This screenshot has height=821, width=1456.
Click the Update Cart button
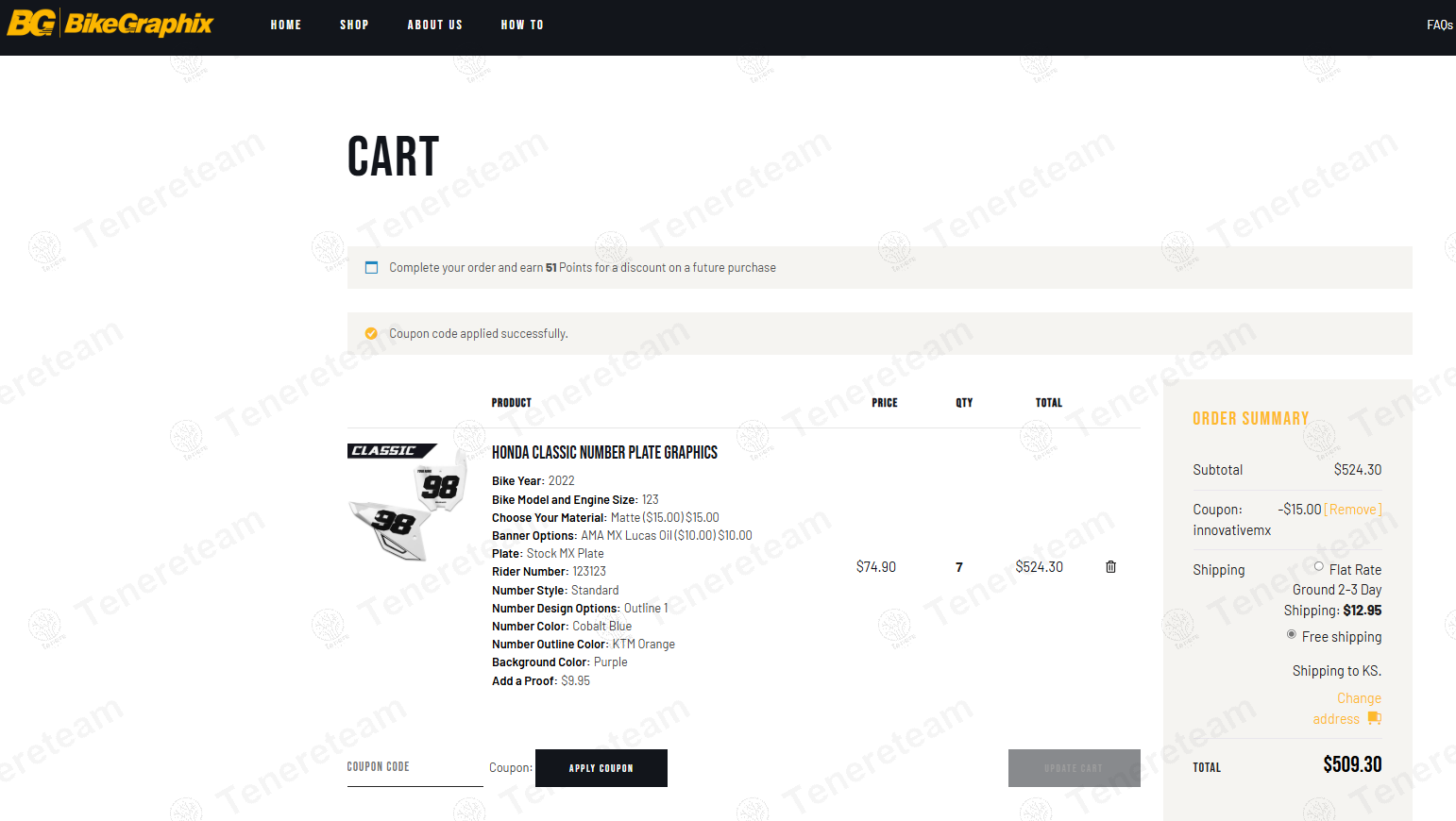click(1074, 768)
